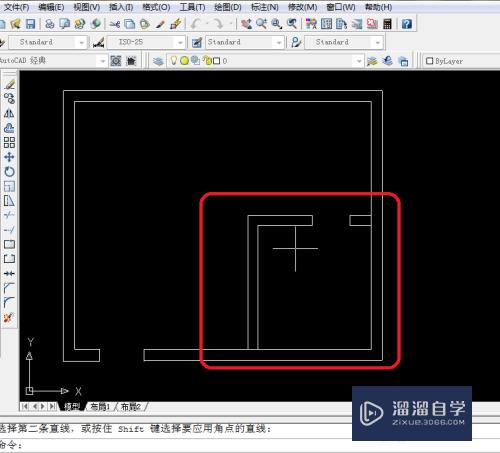Click the Open file icon

coord(16,24)
